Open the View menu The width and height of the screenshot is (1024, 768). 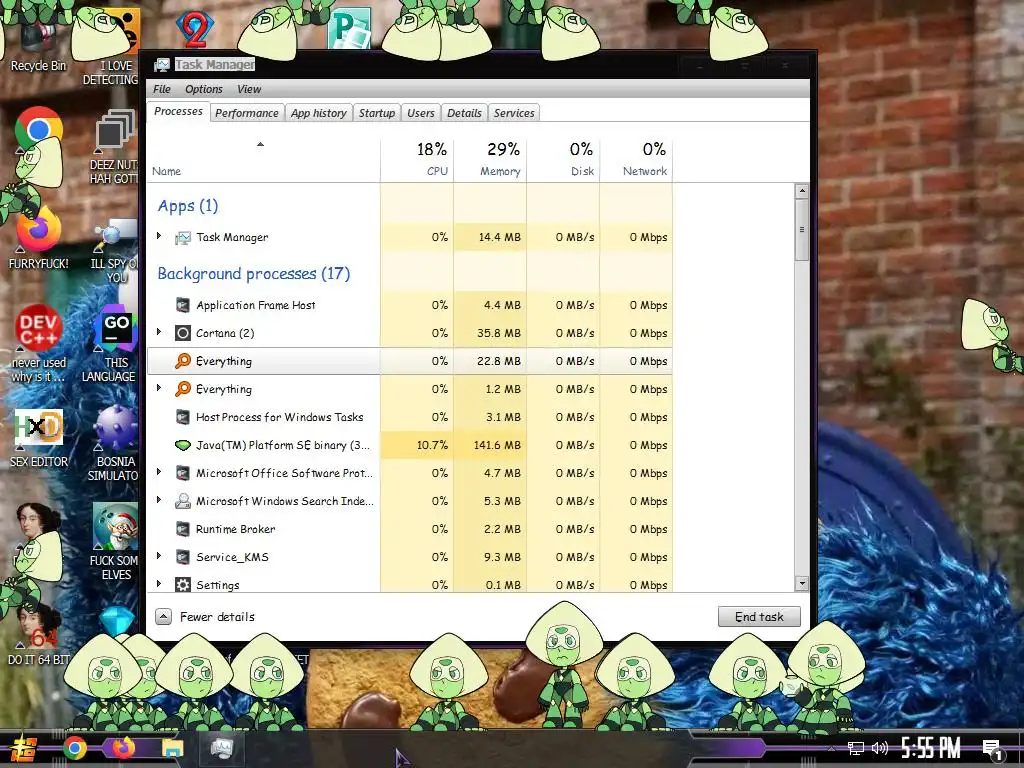(249, 89)
